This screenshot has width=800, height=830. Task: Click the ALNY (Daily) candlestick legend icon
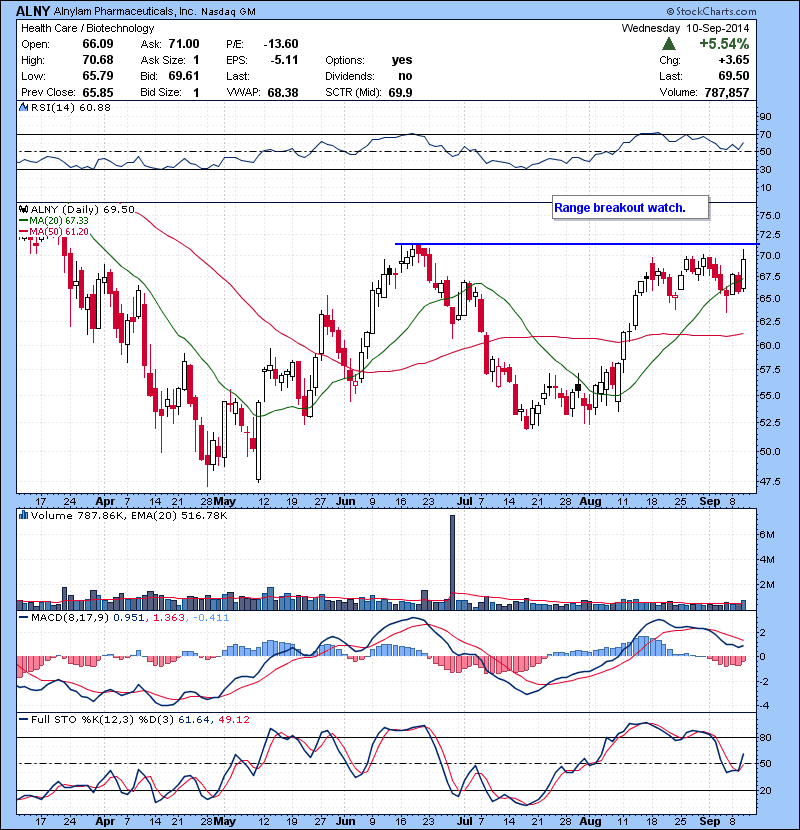23,210
